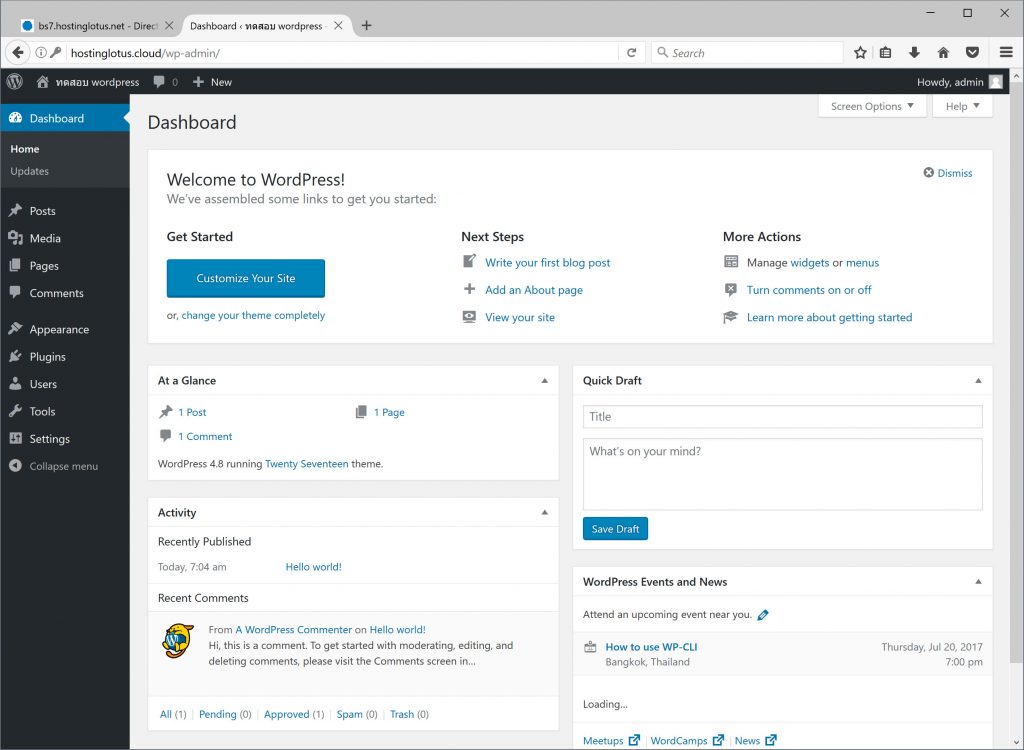The width and height of the screenshot is (1024, 750).
Task: Expand the Screen Options dropdown
Action: [x=872, y=106]
